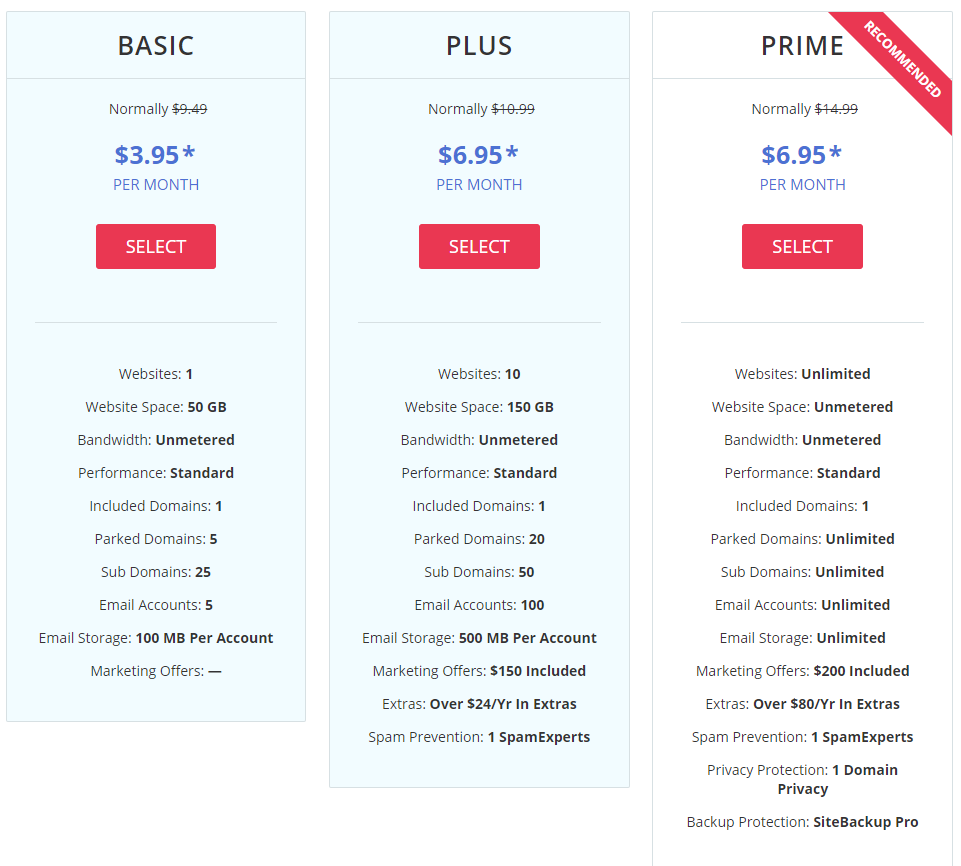
Task: Click the PRIME plan heading
Action: point(802,46)
